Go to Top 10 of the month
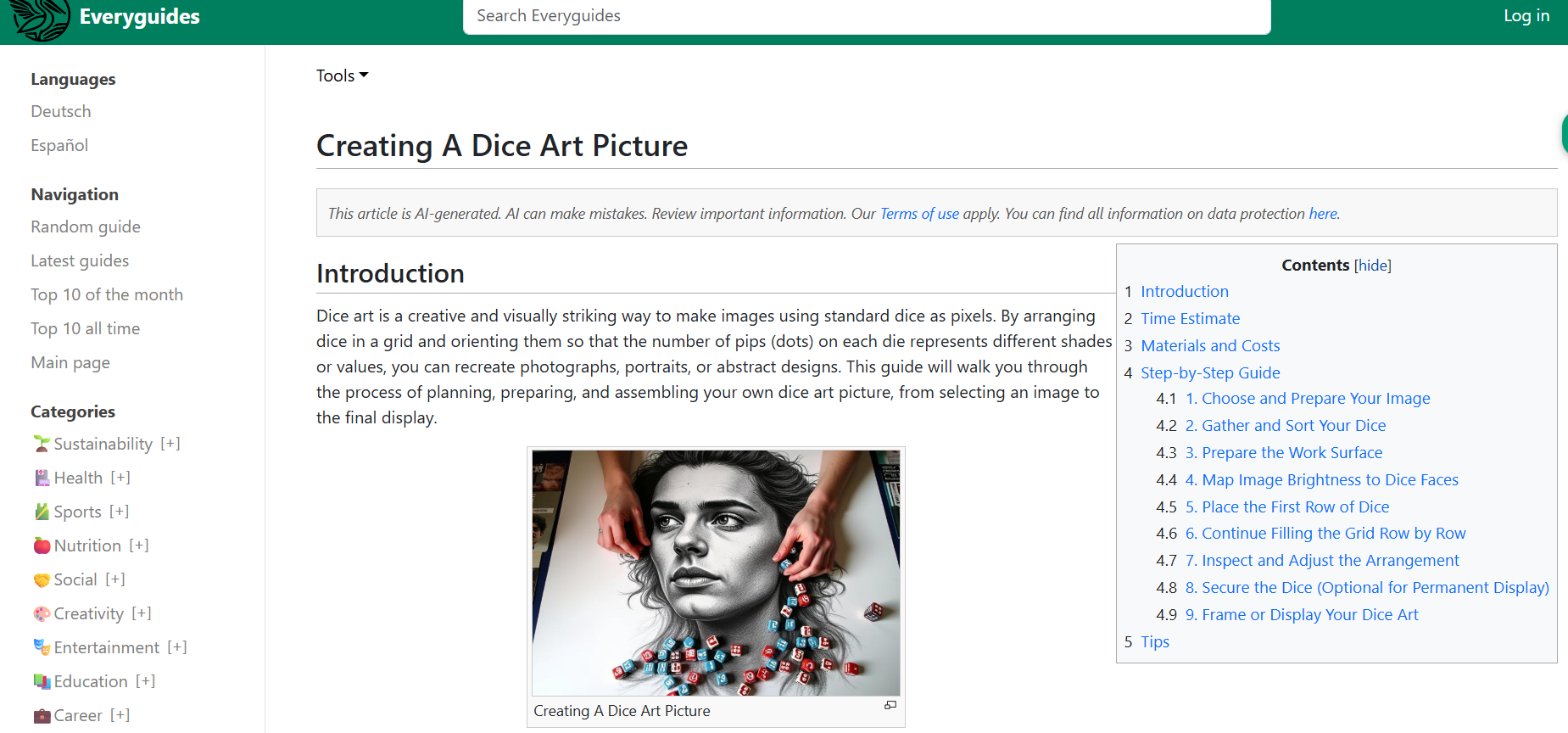Image resolution: width=1568 pixels, height=733 pixels. (107, 294)
